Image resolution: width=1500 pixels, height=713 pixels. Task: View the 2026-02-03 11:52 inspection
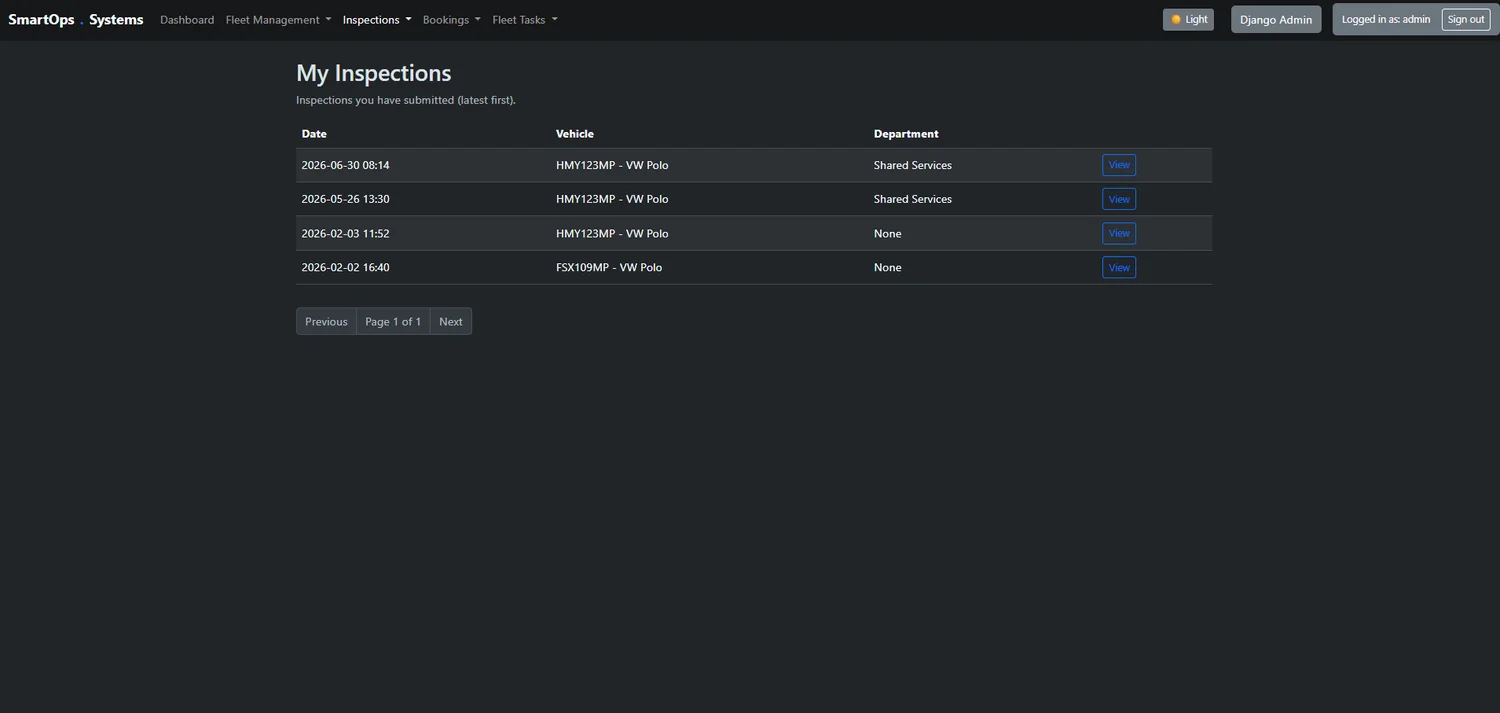[1119, 233]
